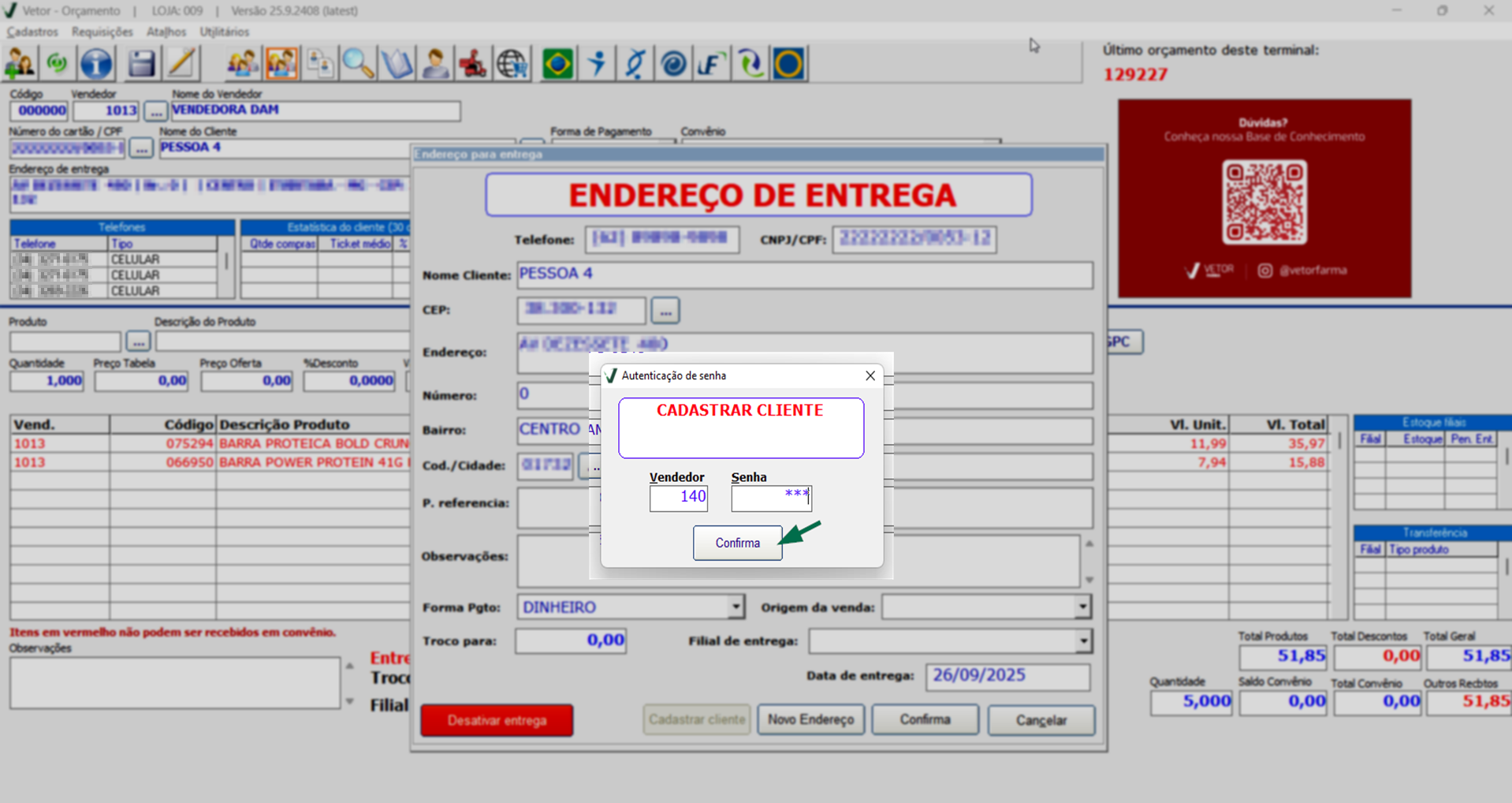Click the floppy disk save icon
The width and height of the screenshot is (1512, 803).
click(141, 63)
